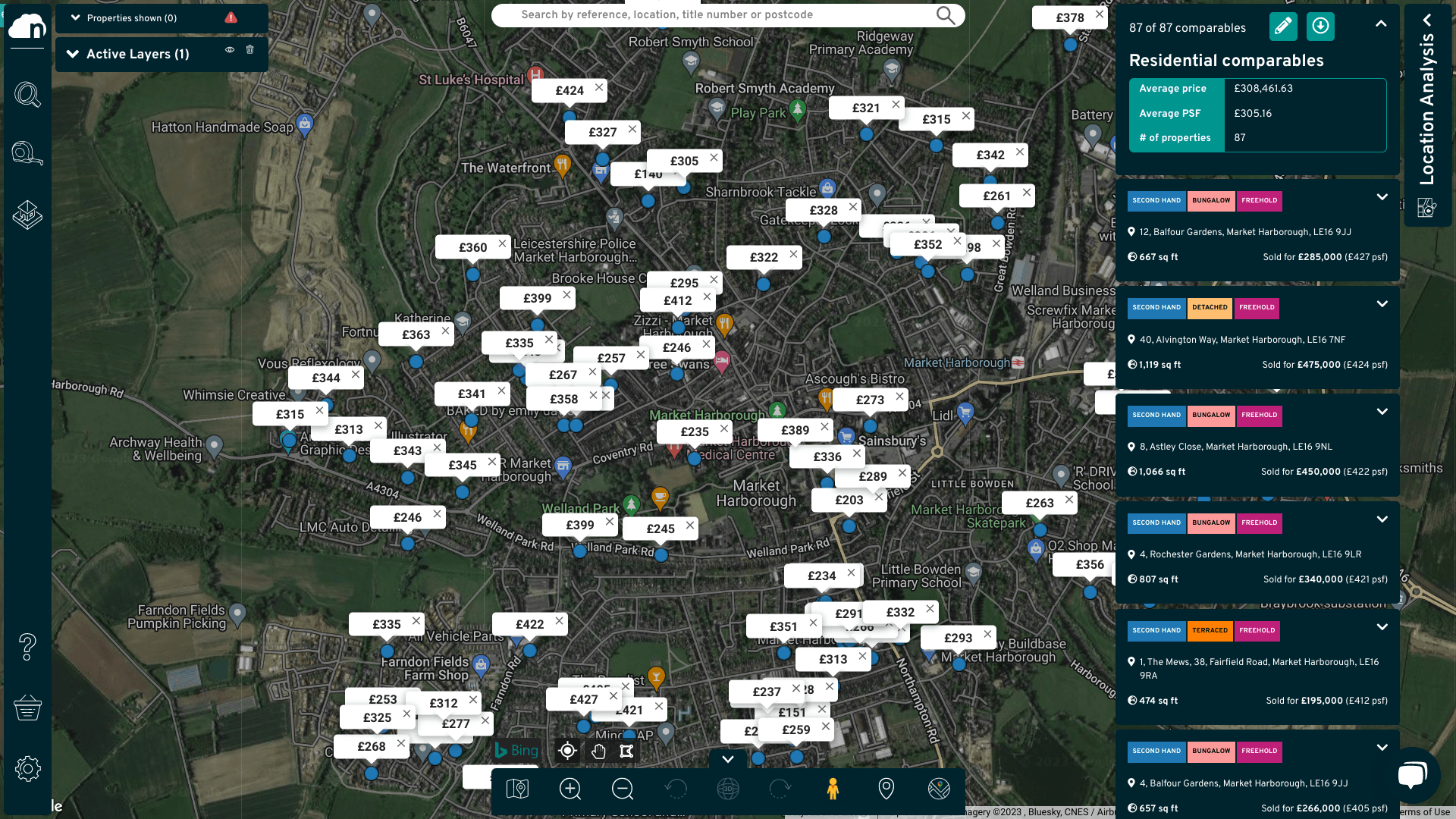The height and width of the screenshot is (819, 1456).
Task: Click '87 of 87 comparables' text
Action: pos(1187,28)
